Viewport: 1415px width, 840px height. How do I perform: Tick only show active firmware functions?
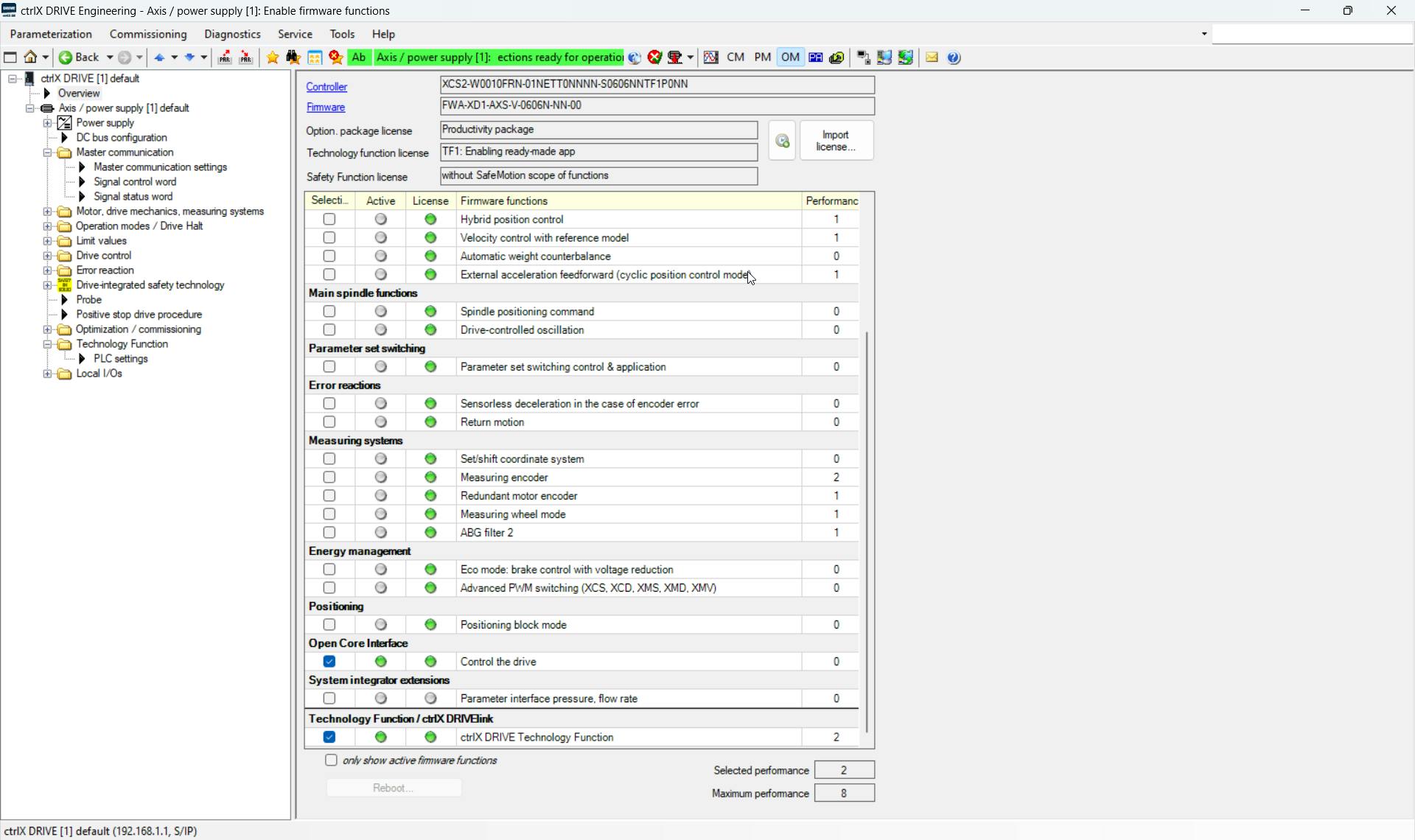[x=331, y=760]
